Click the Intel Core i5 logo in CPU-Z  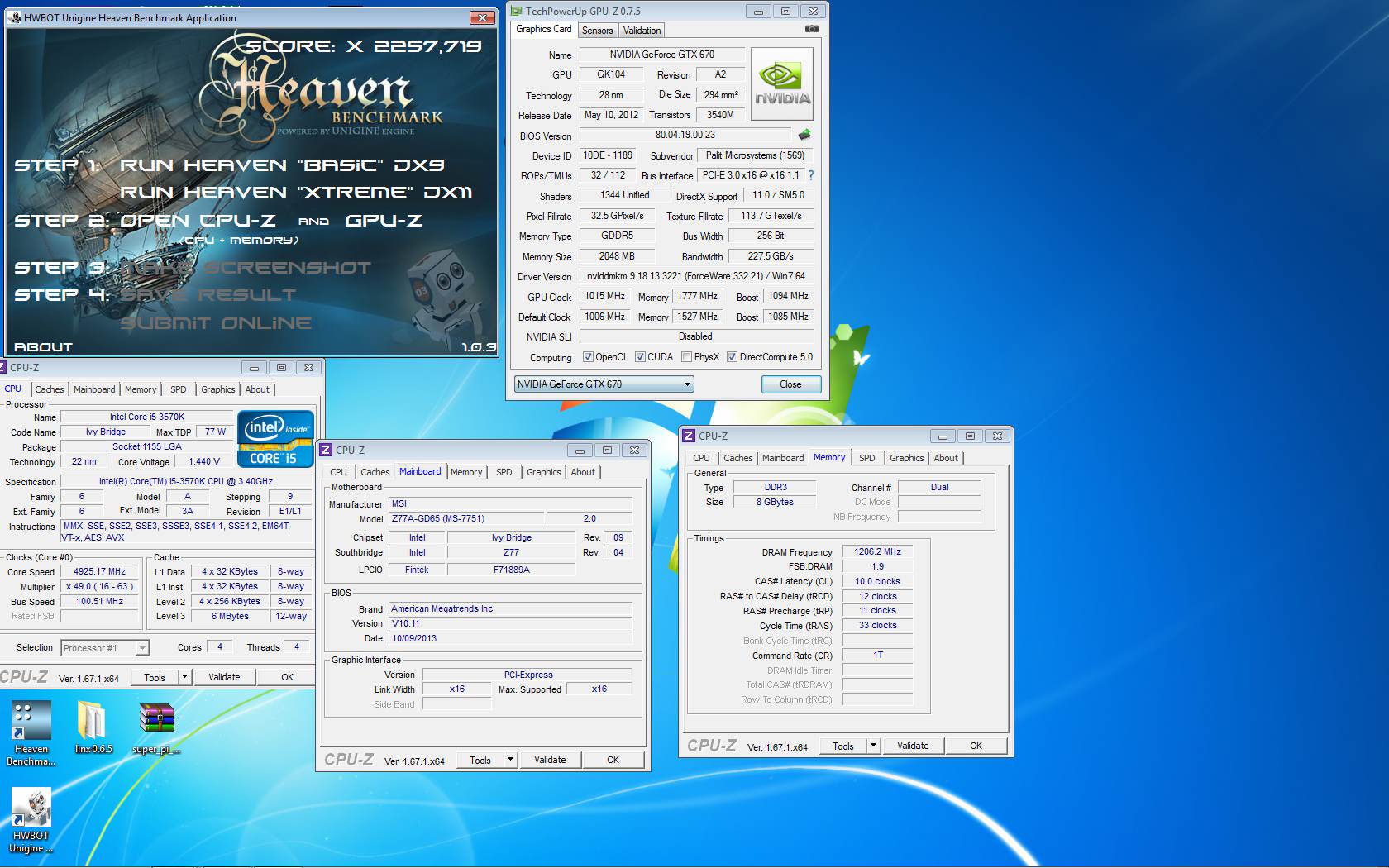point(275,438)
